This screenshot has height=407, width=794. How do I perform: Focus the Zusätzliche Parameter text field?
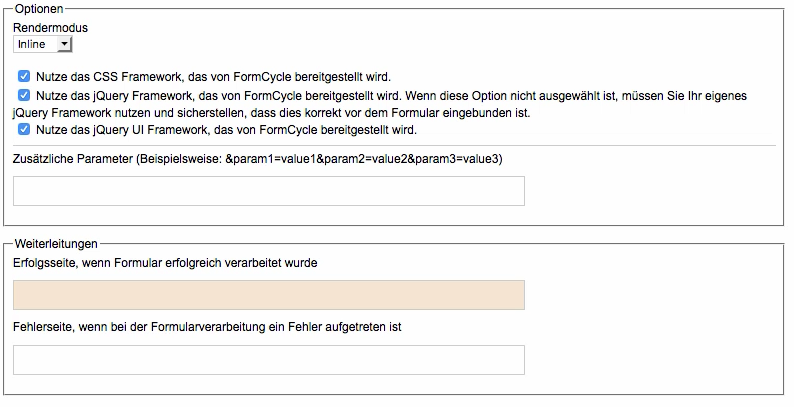(x=269, y=191)
